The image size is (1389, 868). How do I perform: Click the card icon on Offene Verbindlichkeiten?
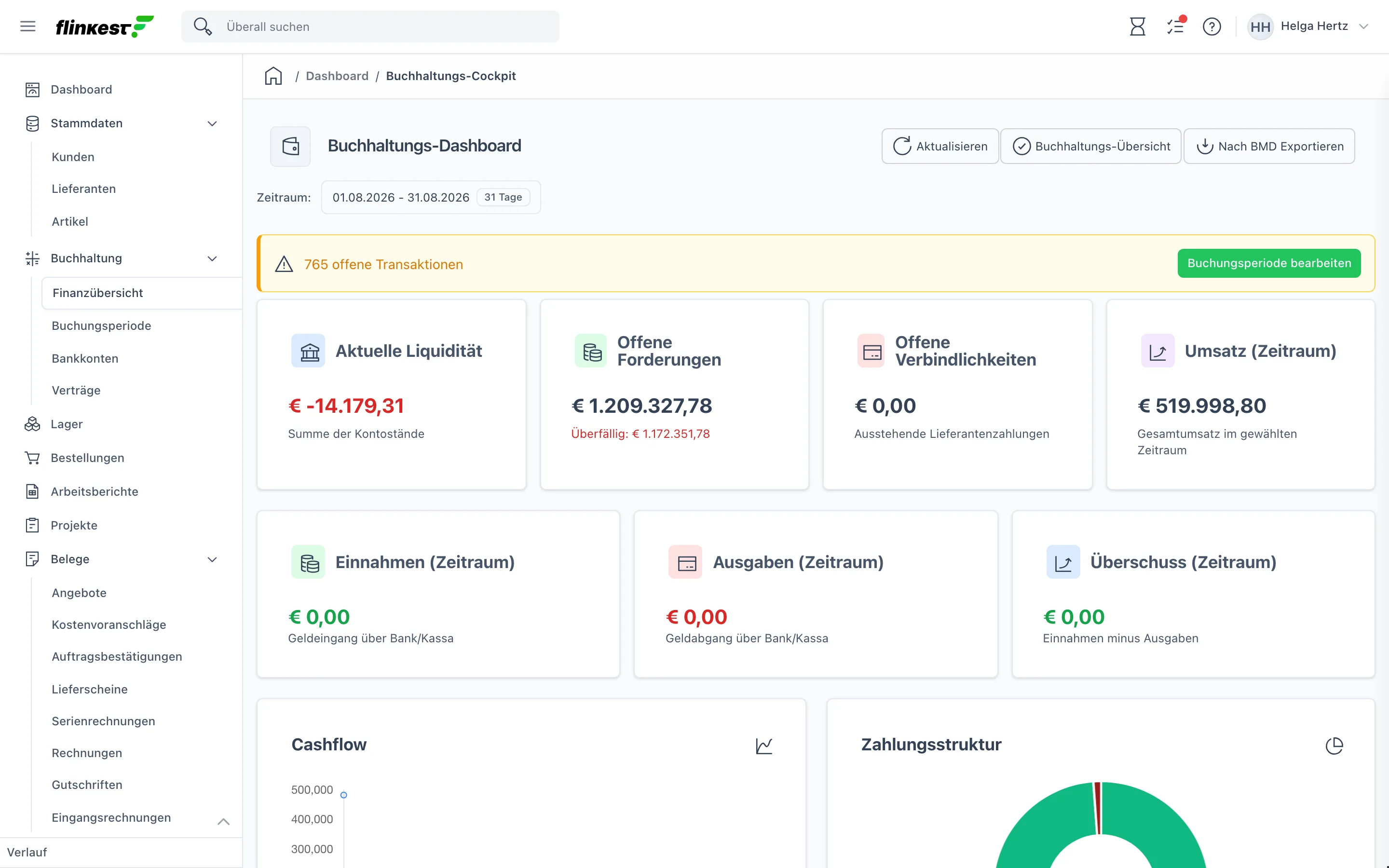coord(872,351)
